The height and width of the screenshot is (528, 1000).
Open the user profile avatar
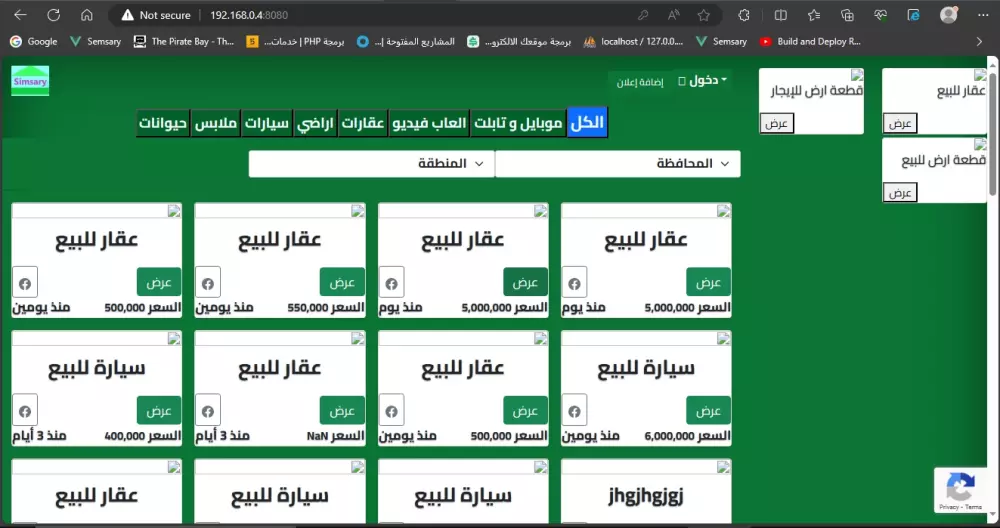[949, 15]
